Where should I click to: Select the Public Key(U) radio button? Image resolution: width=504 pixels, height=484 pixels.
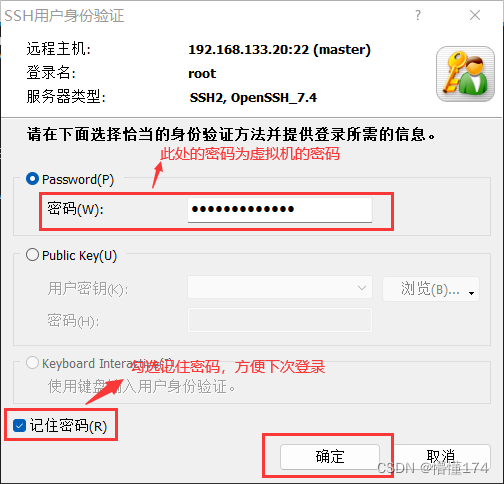[32, 255]
